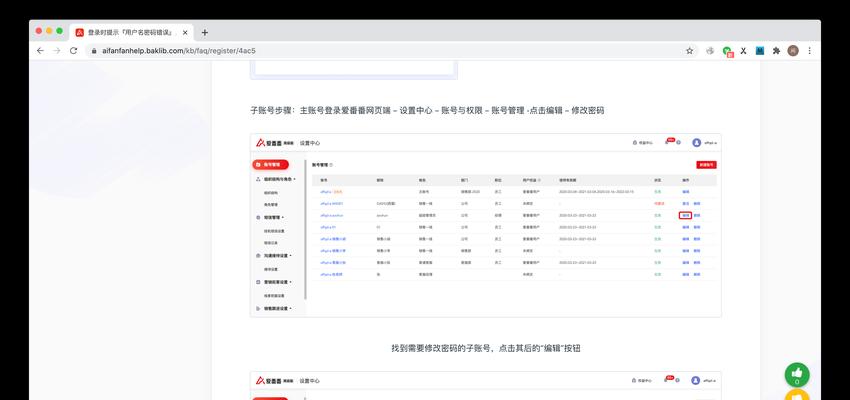The width and height of the screenshot is (850, 400).
Task: Minimize the Chrome window with yellow button
Action: pos(49,31)
